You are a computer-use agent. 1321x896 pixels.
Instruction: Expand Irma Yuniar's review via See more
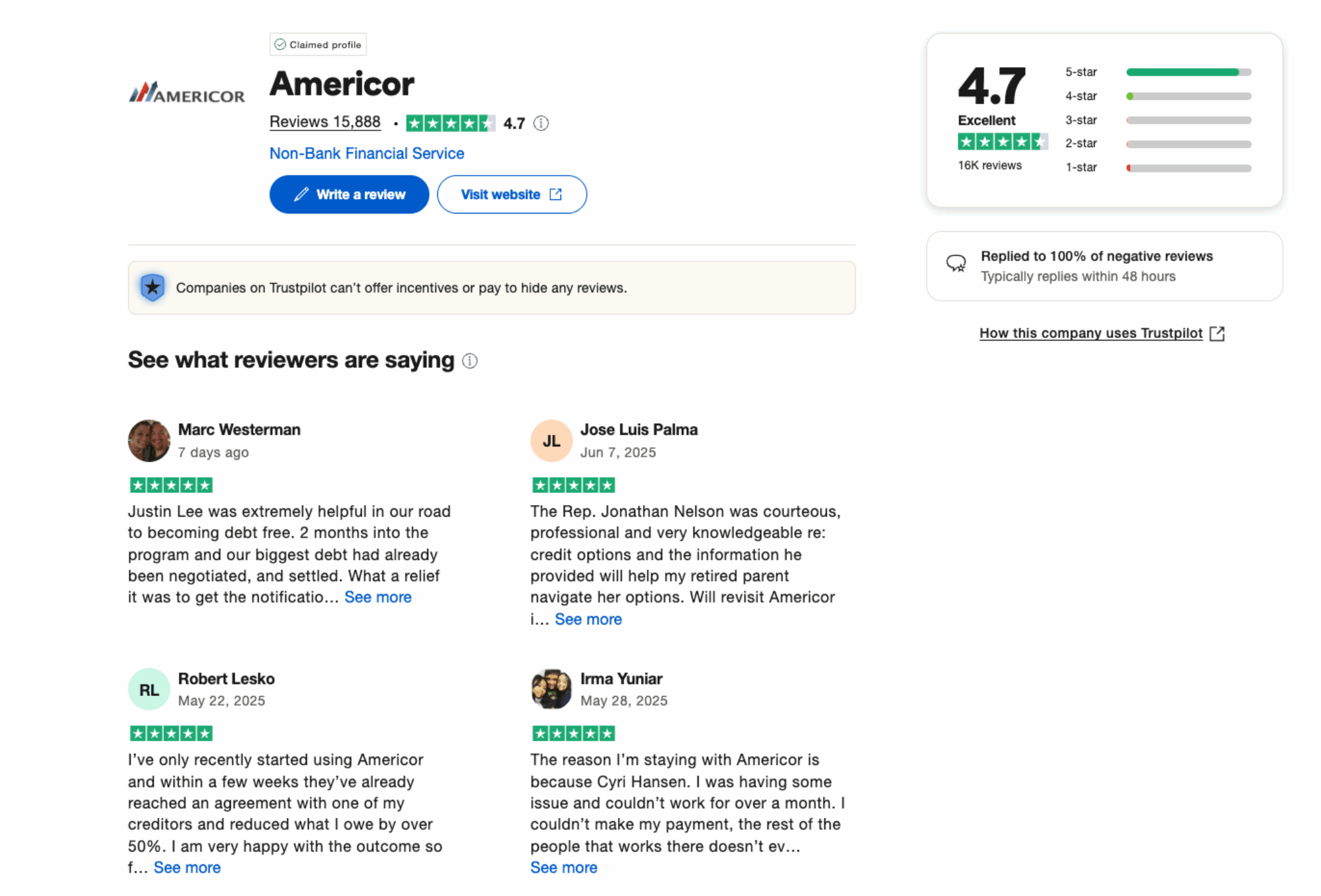coord(564,868)
